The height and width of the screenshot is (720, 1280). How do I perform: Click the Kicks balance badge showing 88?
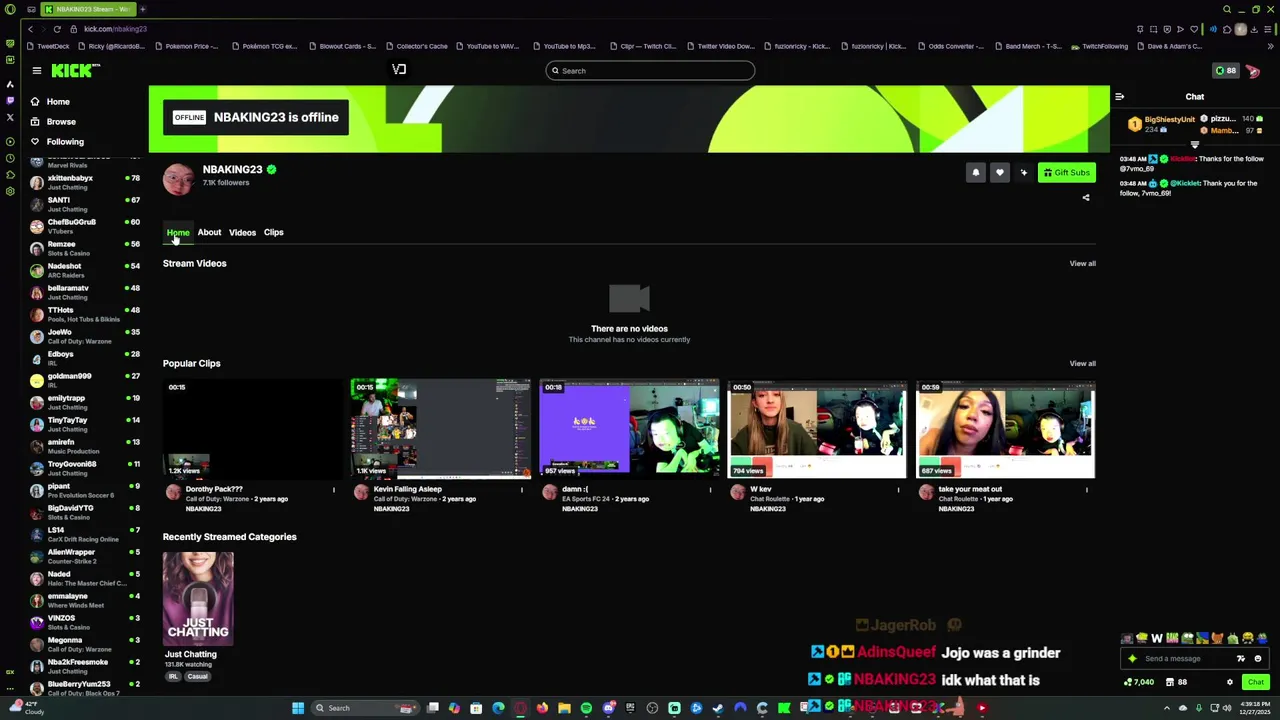point(1225,70)
